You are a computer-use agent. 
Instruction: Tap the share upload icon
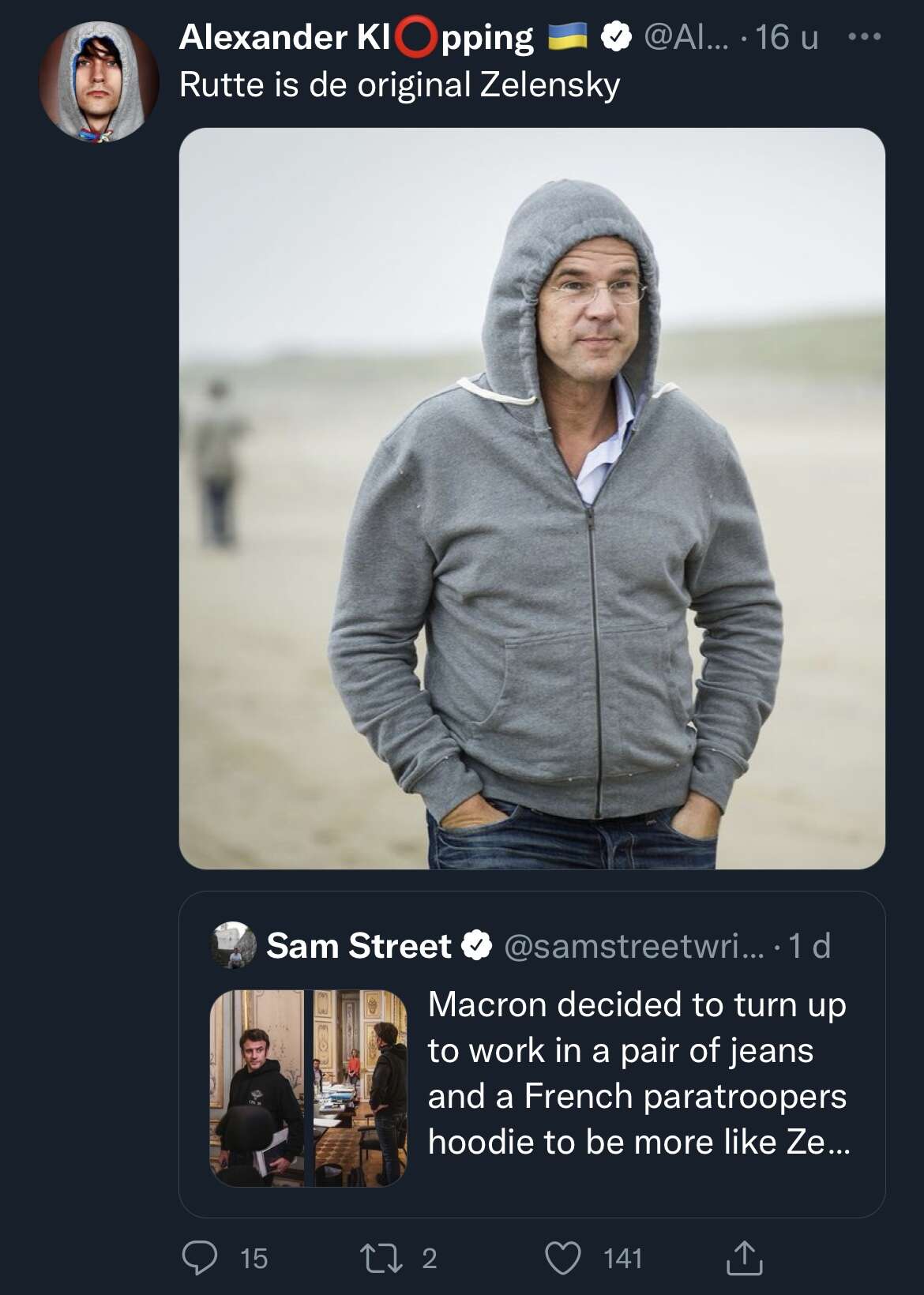click(x=744, y=1257)
